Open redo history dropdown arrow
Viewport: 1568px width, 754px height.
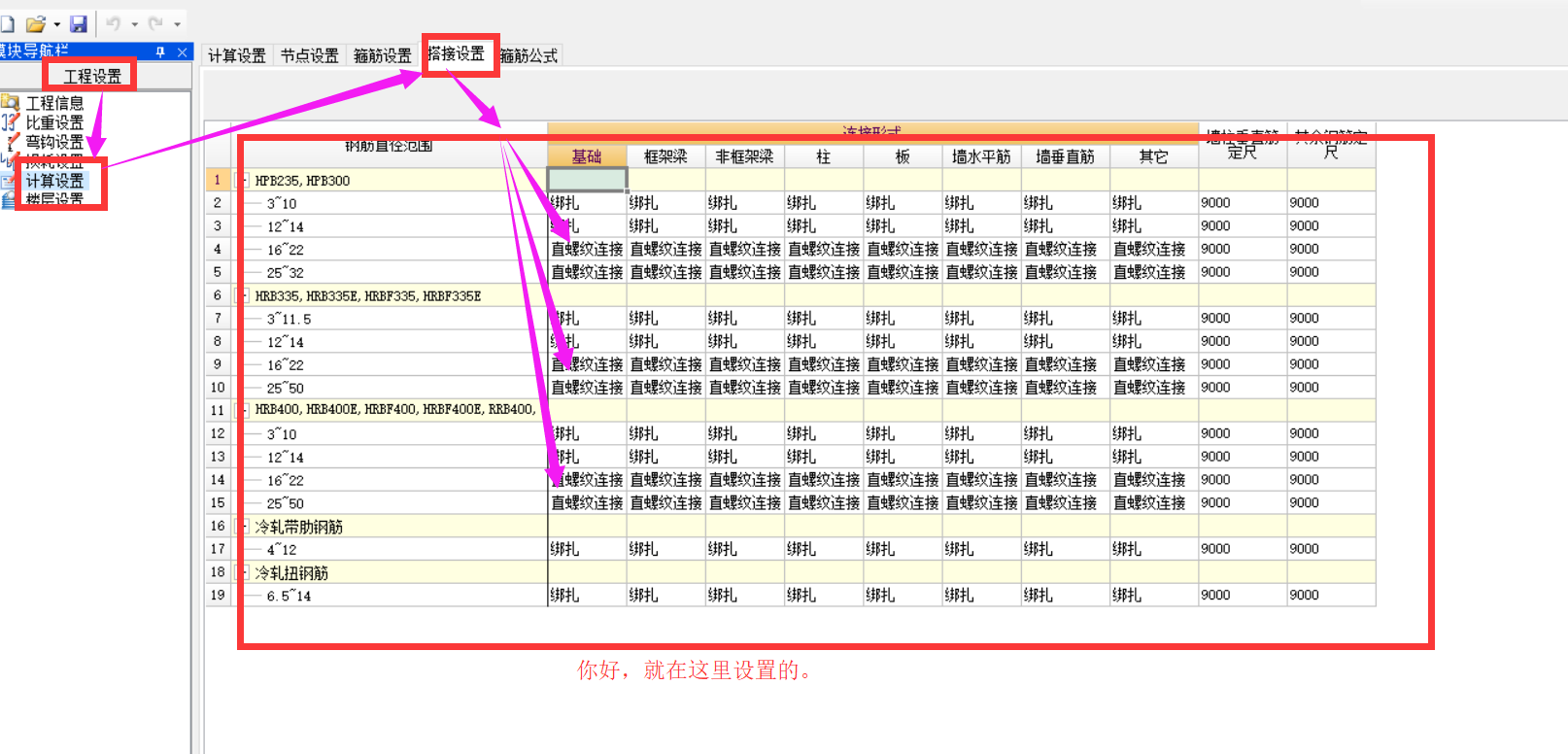[x=177, y=24]
